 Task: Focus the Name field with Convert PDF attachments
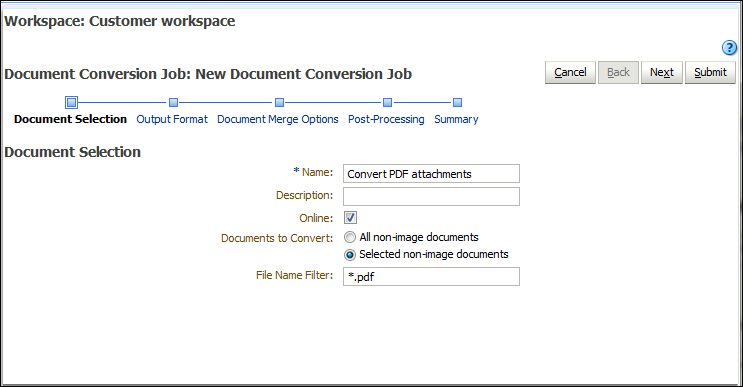tap(431, 174)
